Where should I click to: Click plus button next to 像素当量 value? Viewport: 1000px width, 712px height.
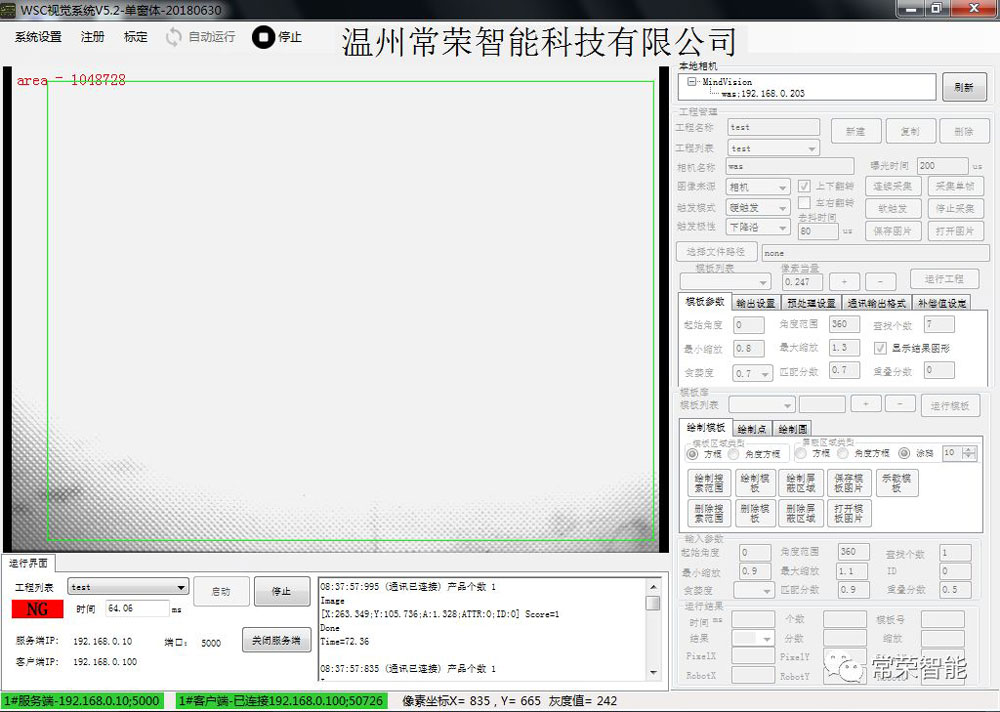pos(844,281)
